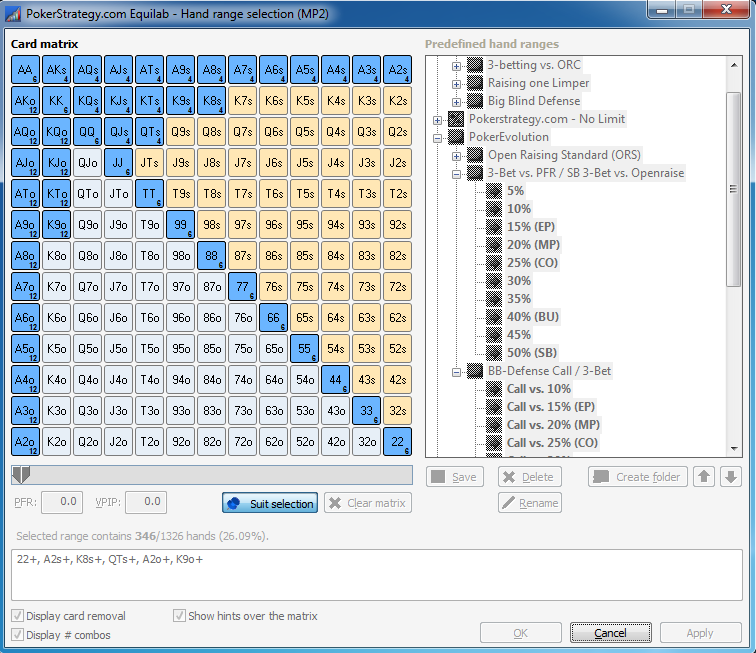Click the range slider handle below matrix

21,475
